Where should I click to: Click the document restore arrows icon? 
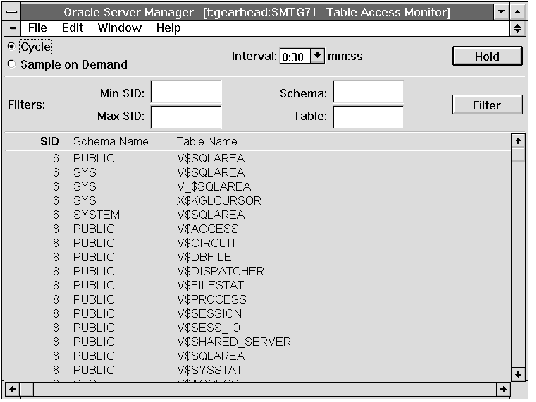click(518, 28)
